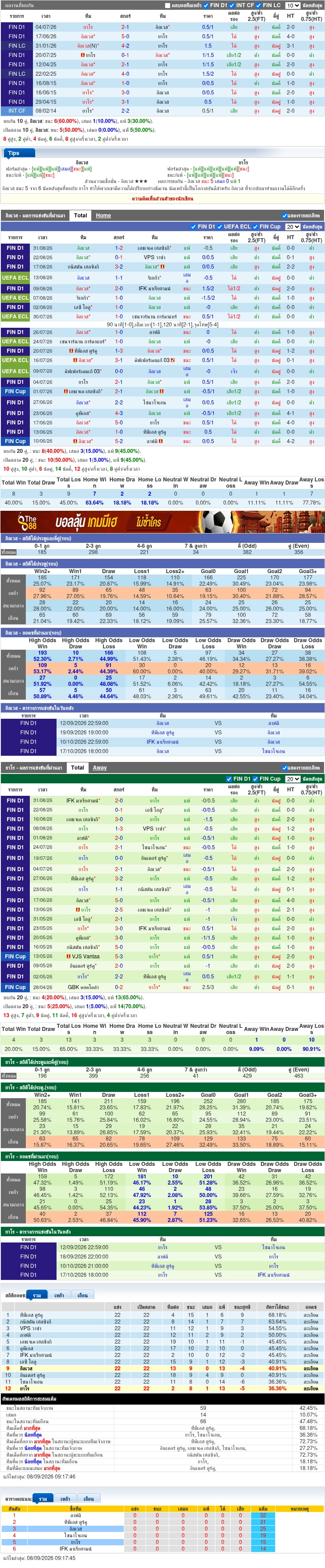325x1568 pixels.
Task: Click 90.91% away loss value in Jaro summary
Action: pos(311,1049)
